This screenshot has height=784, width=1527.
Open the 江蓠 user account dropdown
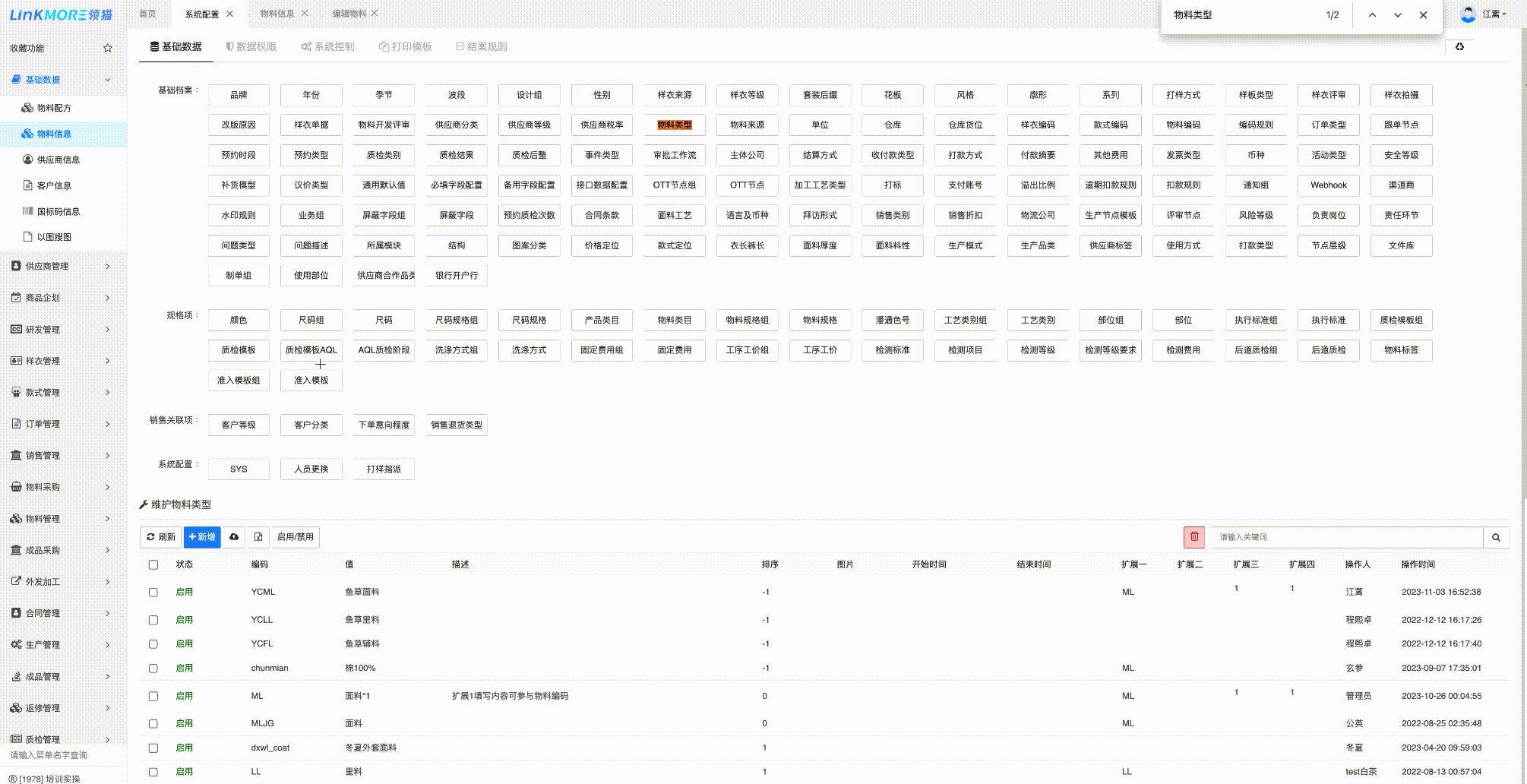point(1484,14)
